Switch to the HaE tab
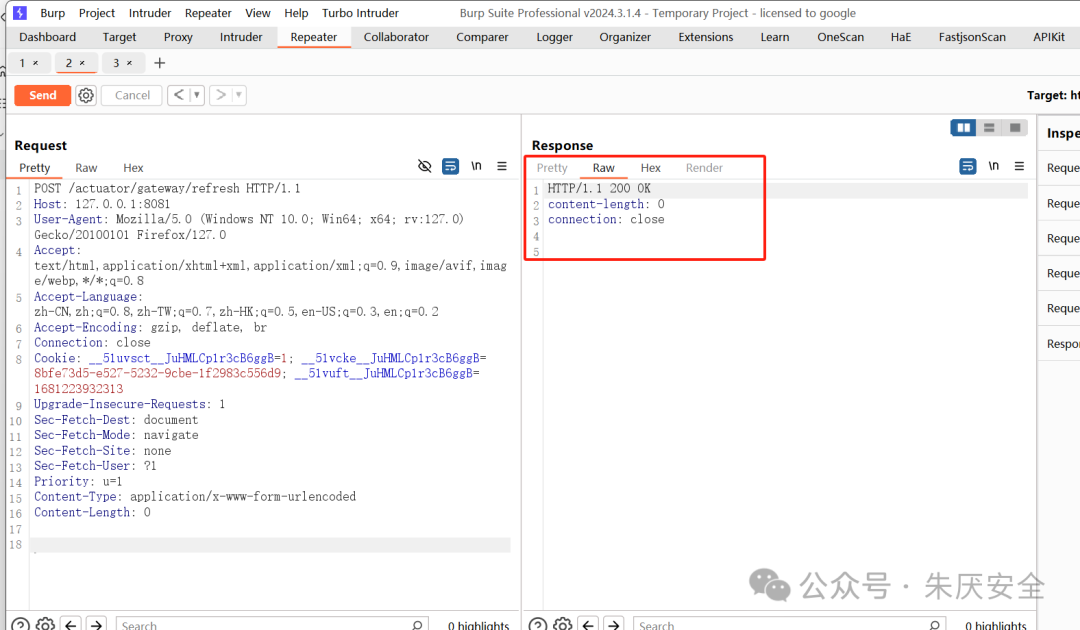1080x630 pixels. click(900, 37)
